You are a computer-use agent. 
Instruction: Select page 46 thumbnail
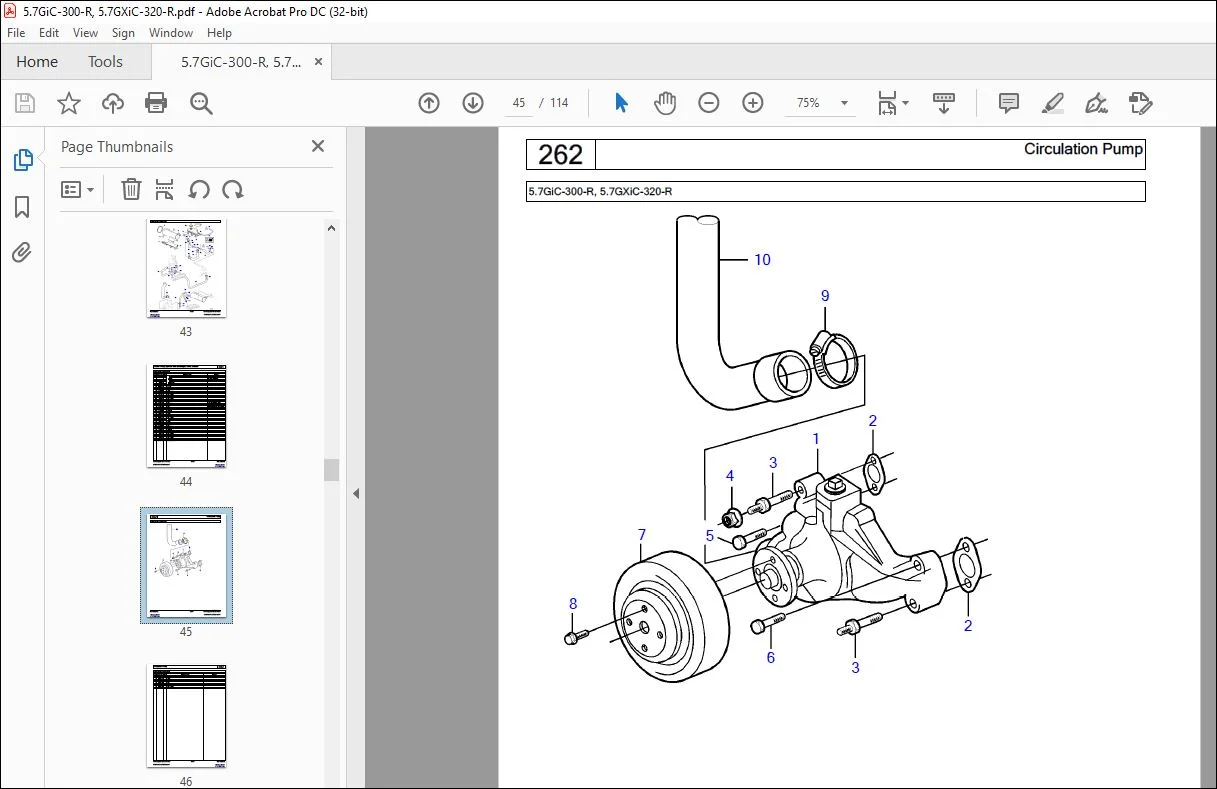186,716
